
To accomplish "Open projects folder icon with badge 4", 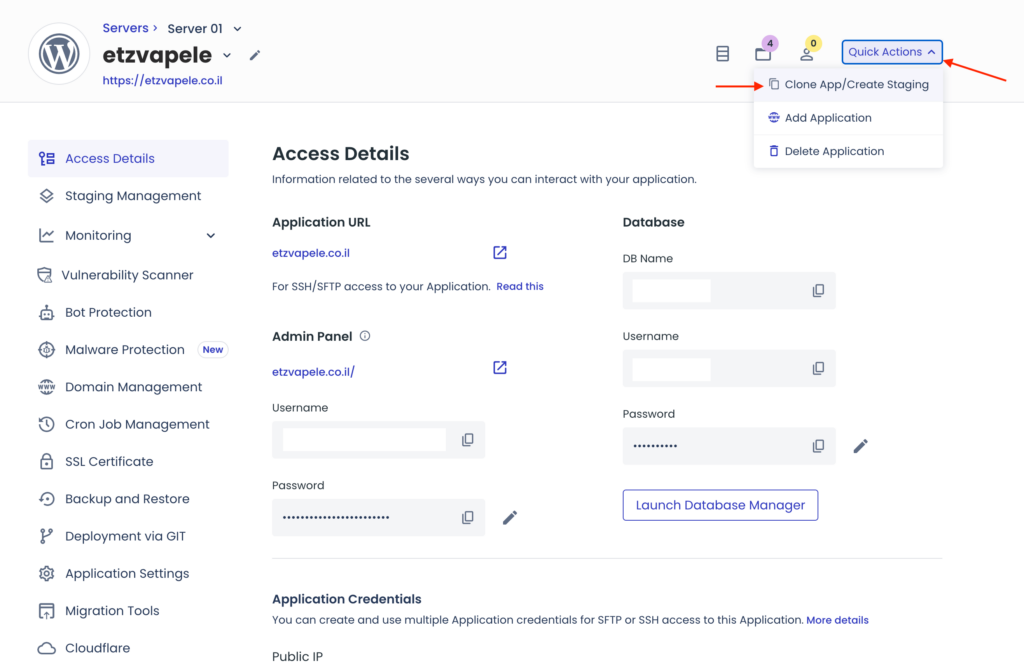I will (x=763, y=53).
